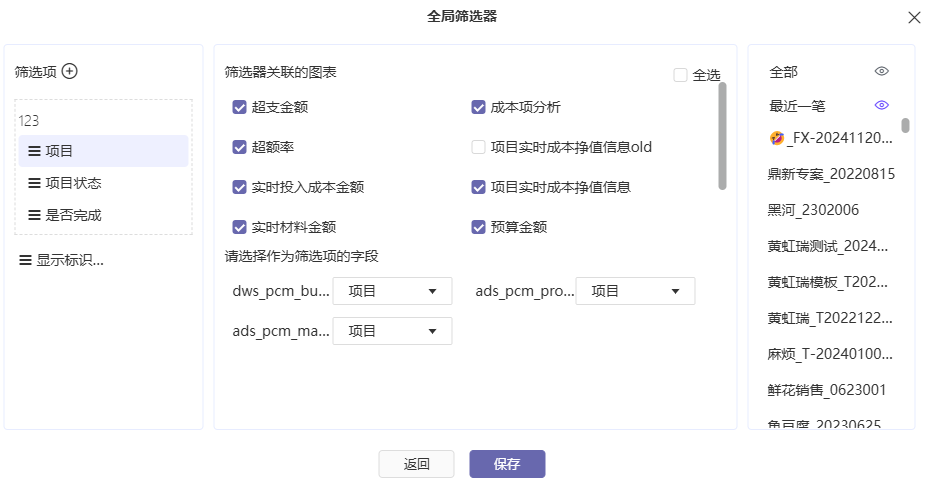Click chart list vertical scrollbar
This screenshot has height=484, width=938.
tap(722, 136)
